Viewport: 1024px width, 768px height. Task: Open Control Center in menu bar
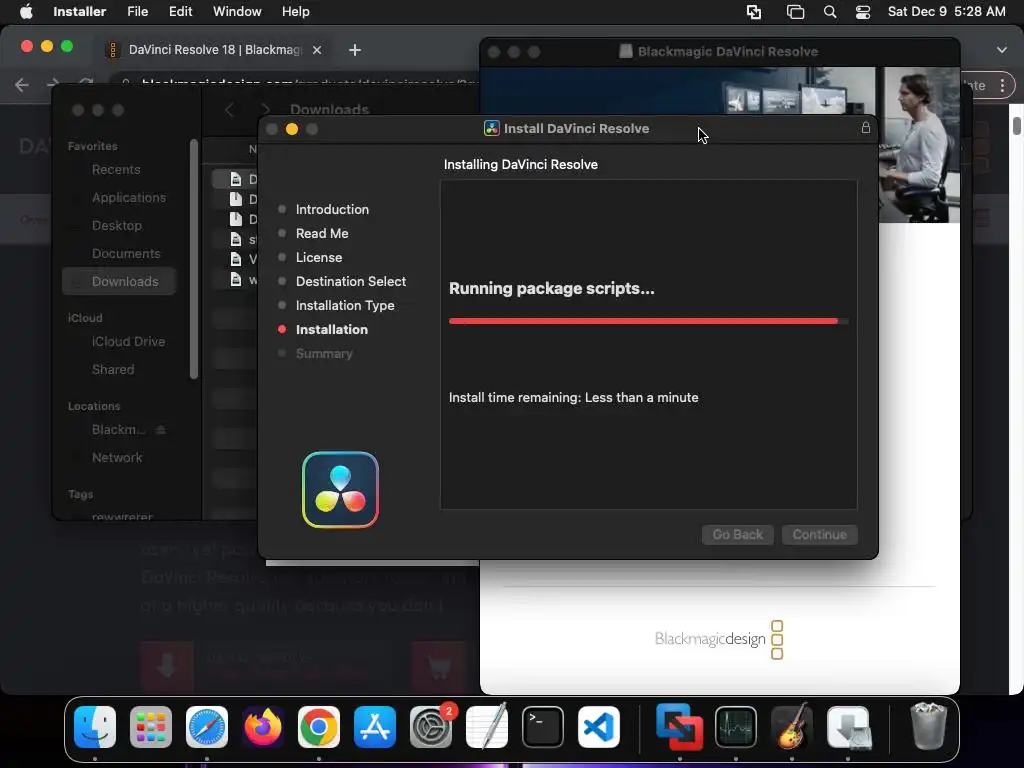tap(863, 12)
